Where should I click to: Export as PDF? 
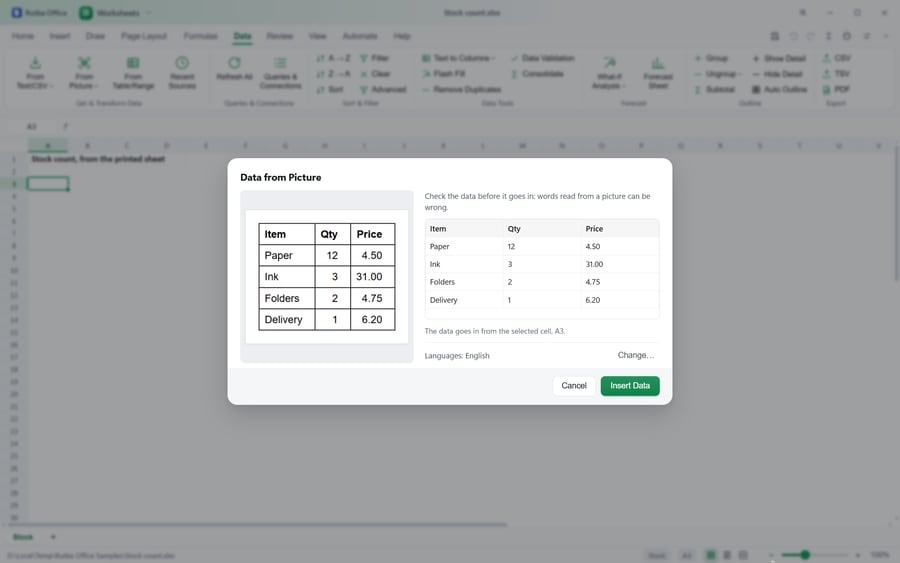pyautogui.click(x=836, y=89)
